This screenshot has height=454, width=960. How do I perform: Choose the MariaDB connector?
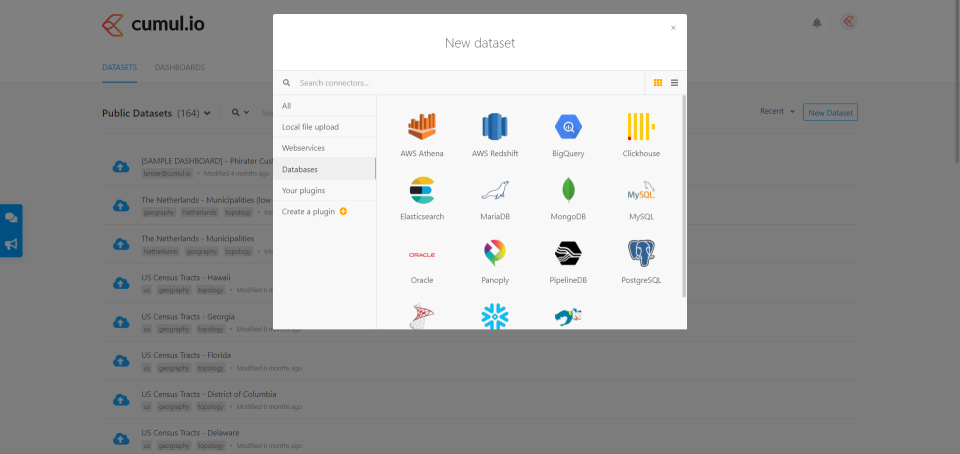click(x=495, y=199)
